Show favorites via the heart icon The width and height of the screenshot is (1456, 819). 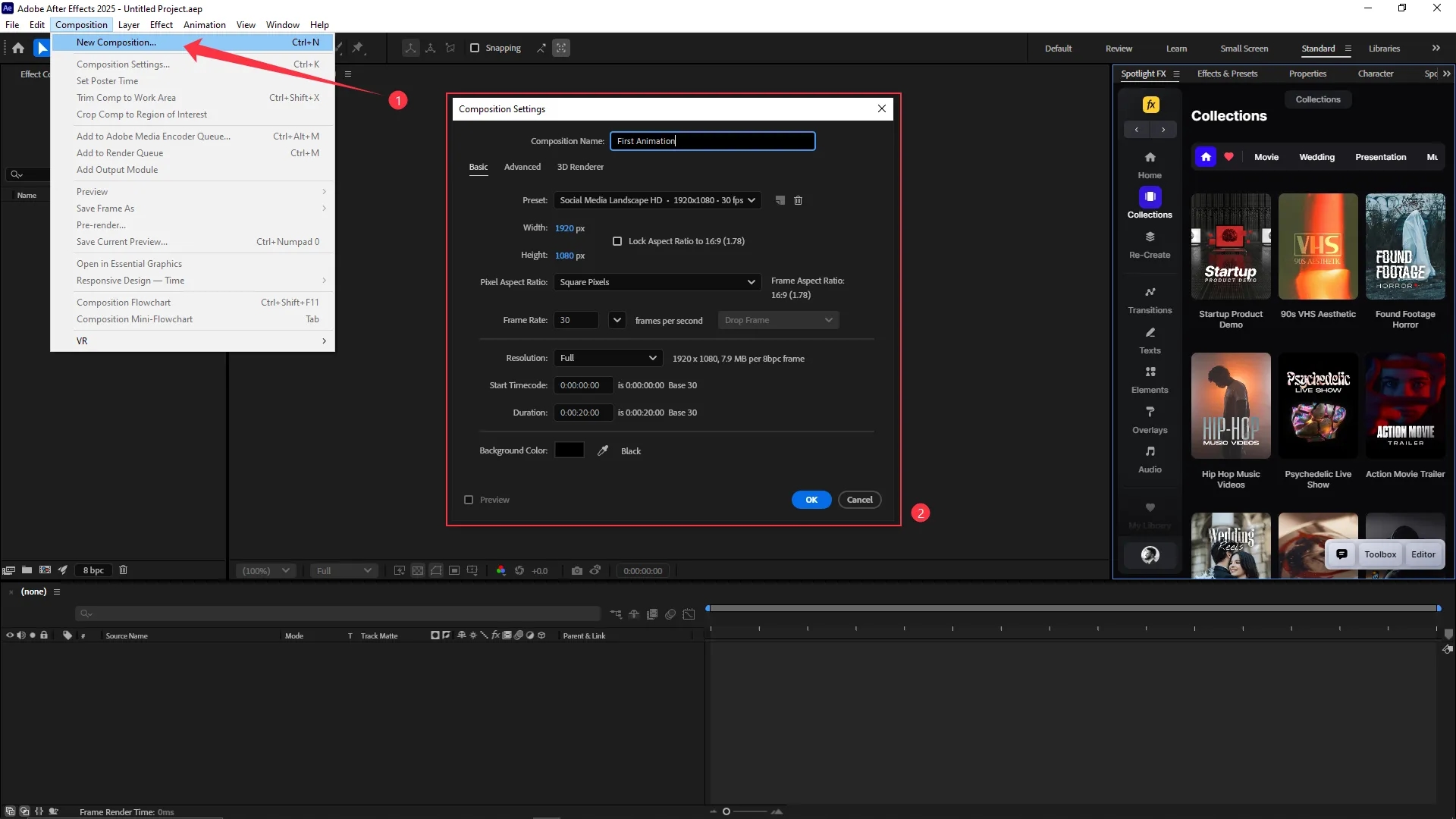tap(1228, 157)
